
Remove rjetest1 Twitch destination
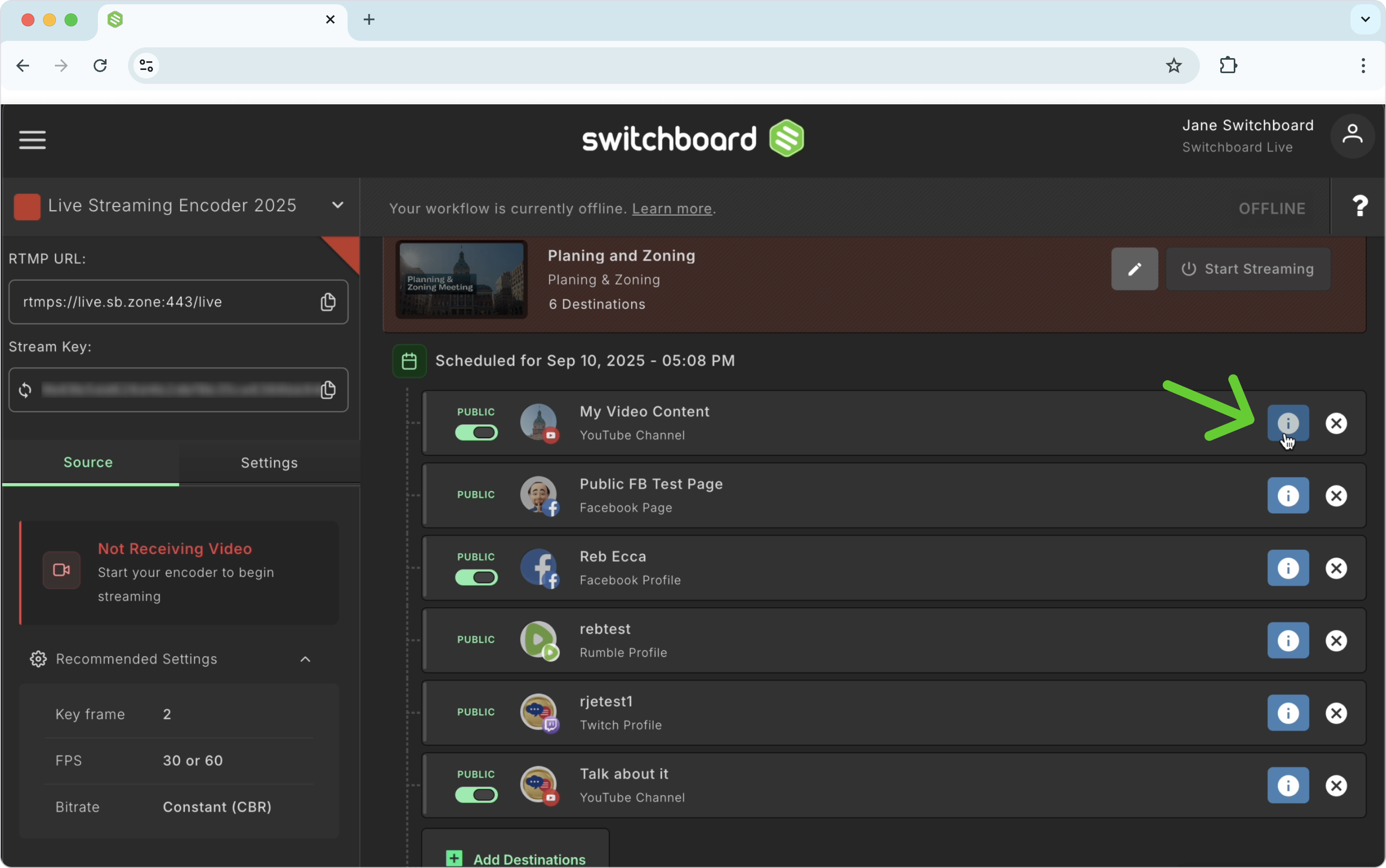coord(1336,713)
